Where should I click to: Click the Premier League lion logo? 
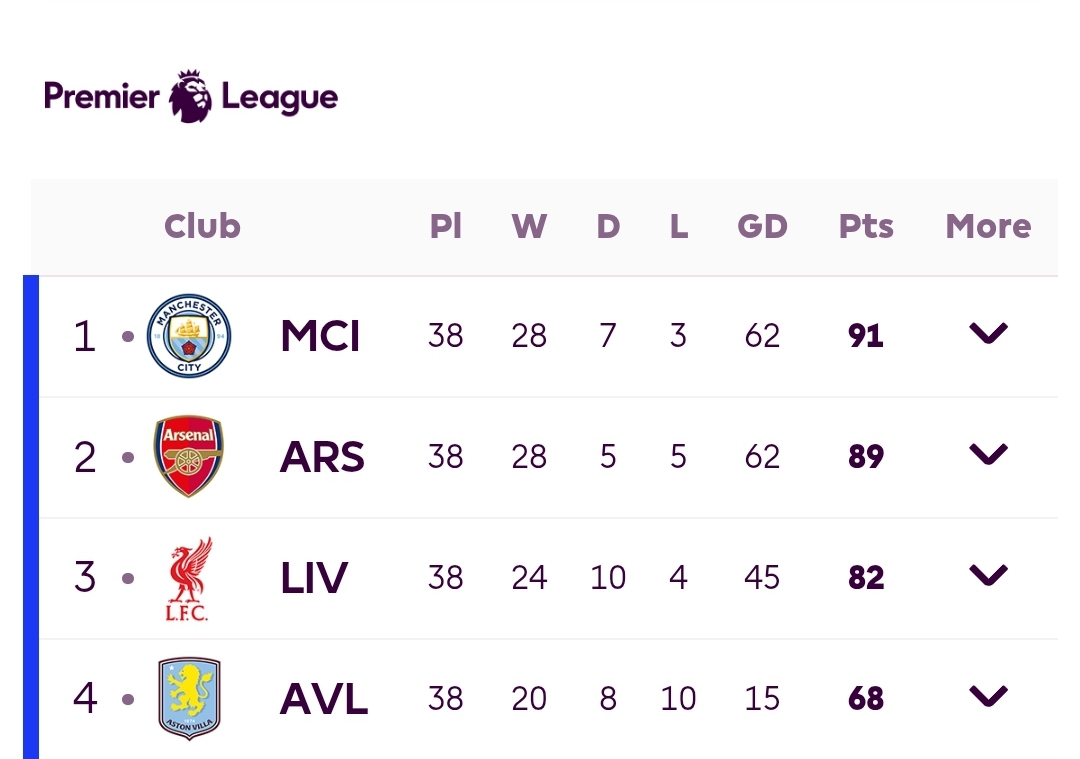tap(191, 96)
